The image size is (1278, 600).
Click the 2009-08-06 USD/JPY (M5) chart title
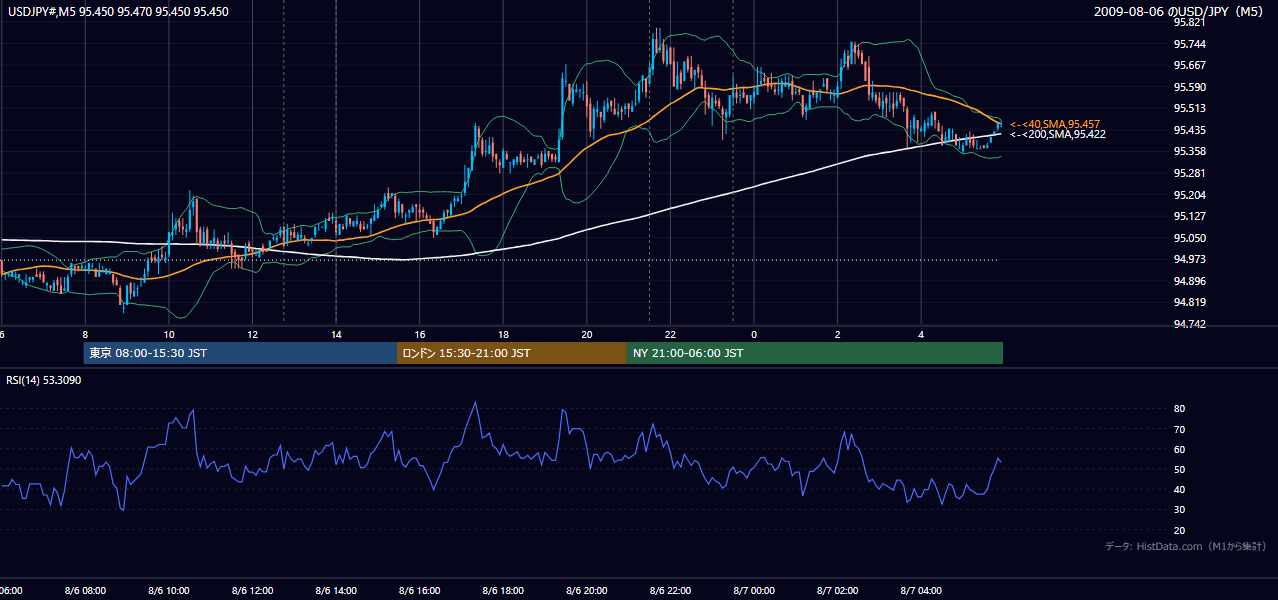point(1180,12)
